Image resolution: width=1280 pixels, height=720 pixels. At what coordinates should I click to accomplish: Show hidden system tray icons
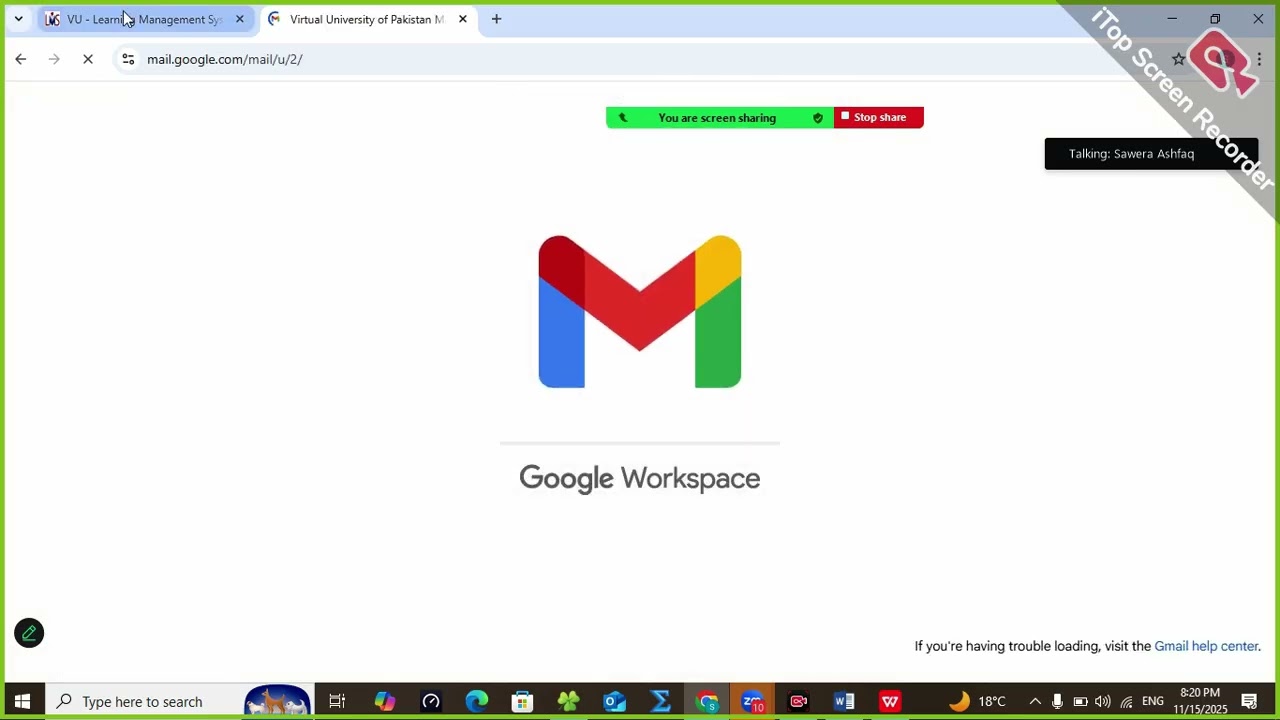coord(1035,701)
